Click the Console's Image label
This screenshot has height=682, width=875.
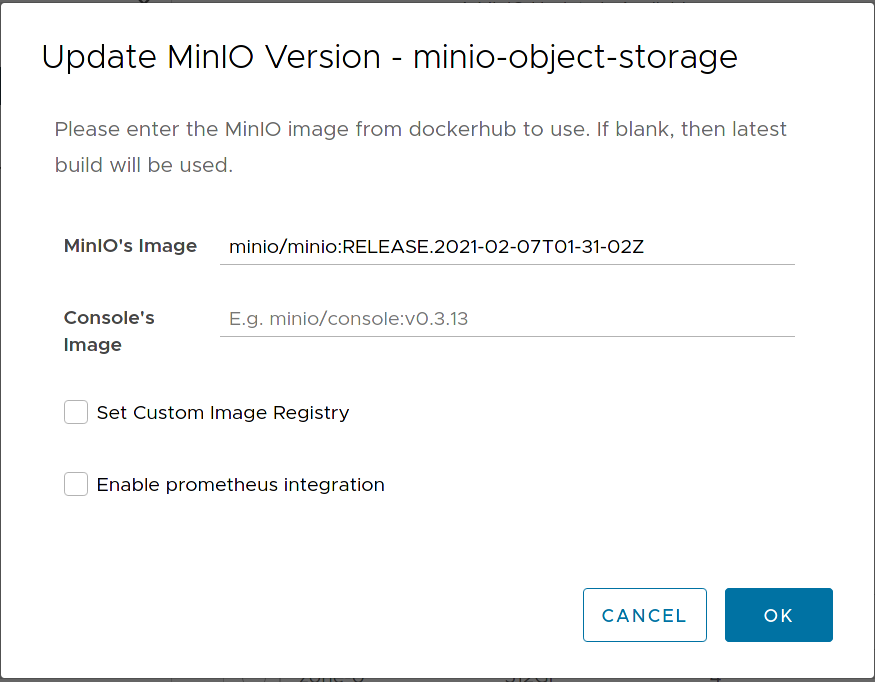pyautogui.click(x=103, y=331)
